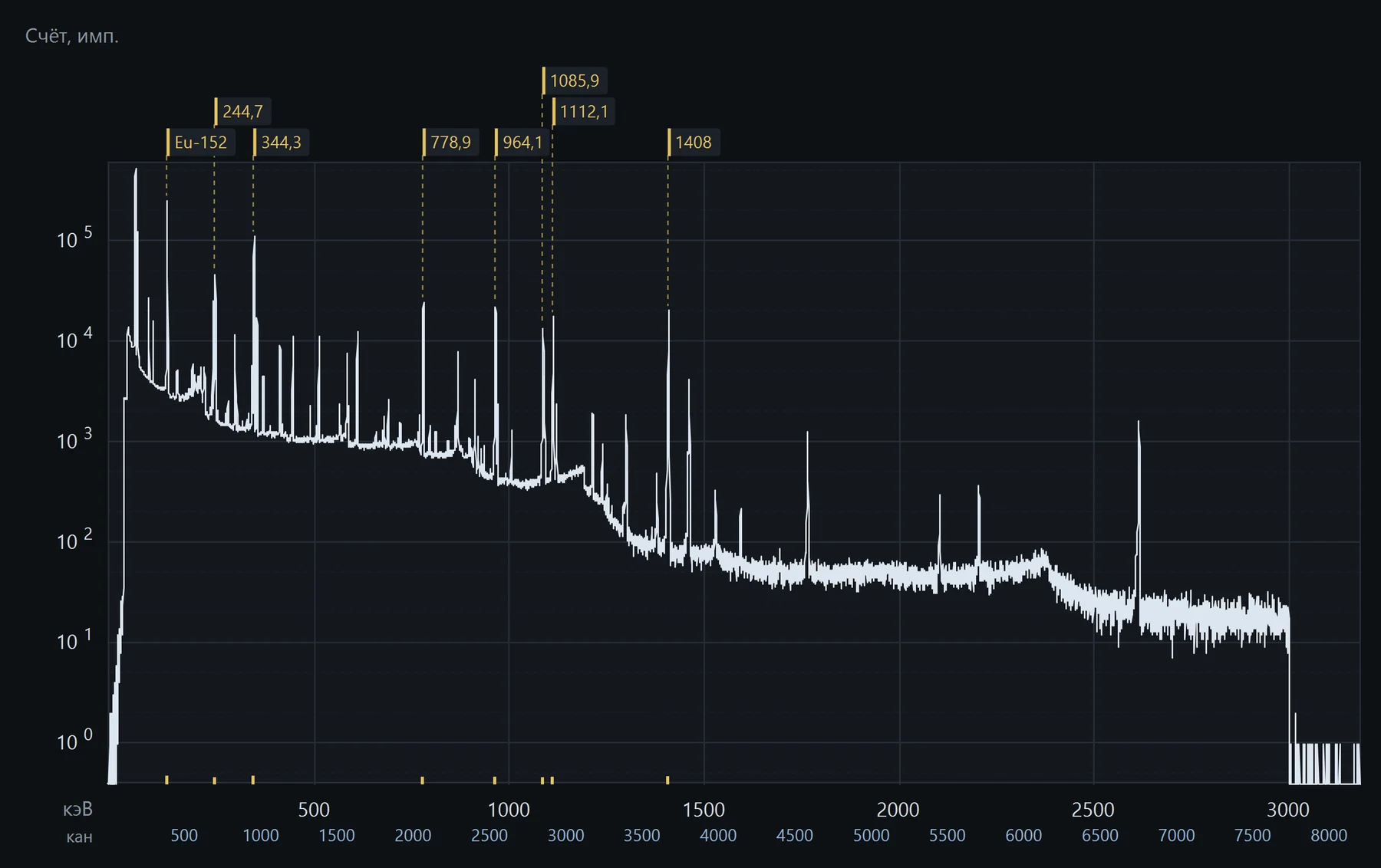This screenshot has width=1381, height=868.
Task: Click the 6000 channel tick label
Action: point(1023,836)
